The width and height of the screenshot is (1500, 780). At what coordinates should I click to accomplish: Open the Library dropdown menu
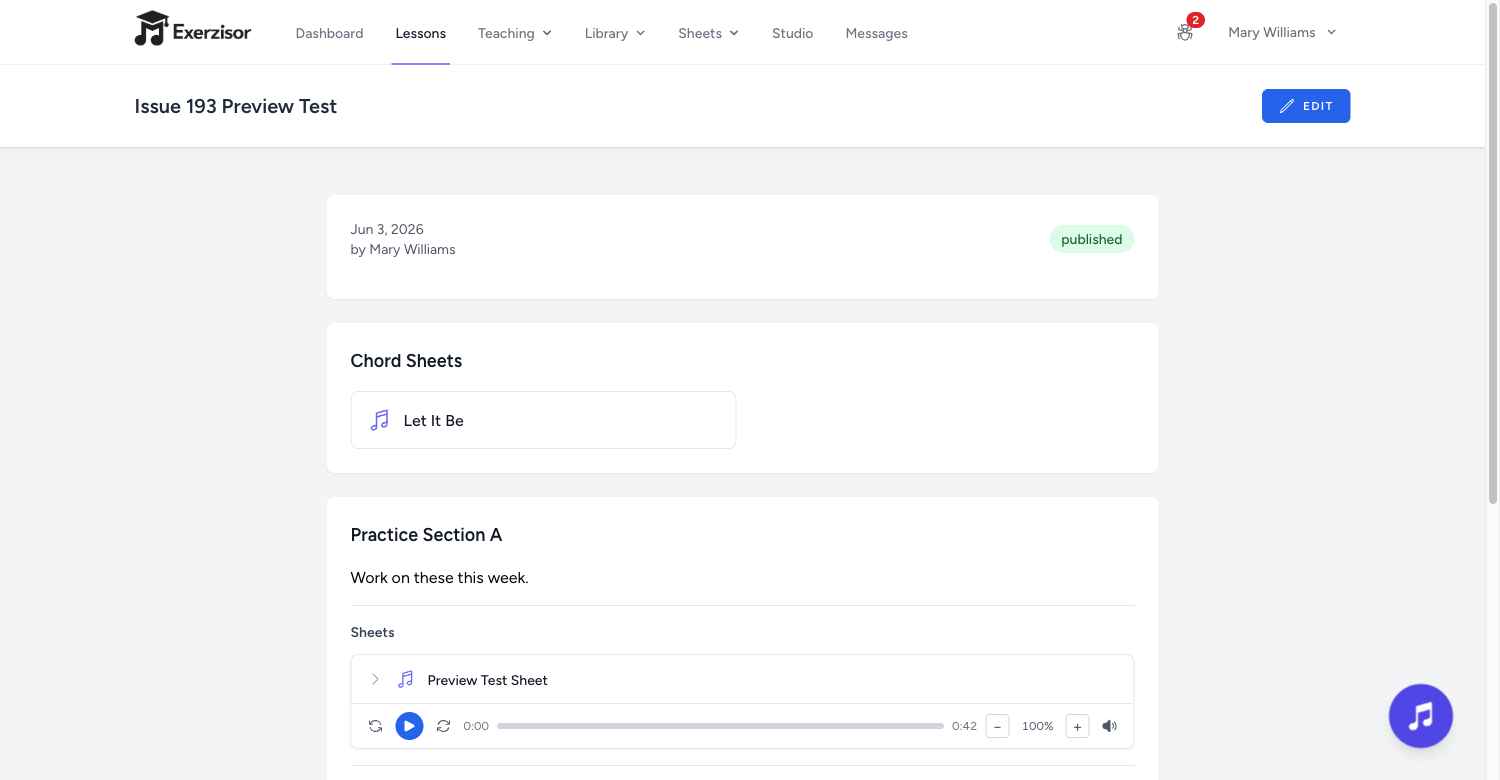615,33
